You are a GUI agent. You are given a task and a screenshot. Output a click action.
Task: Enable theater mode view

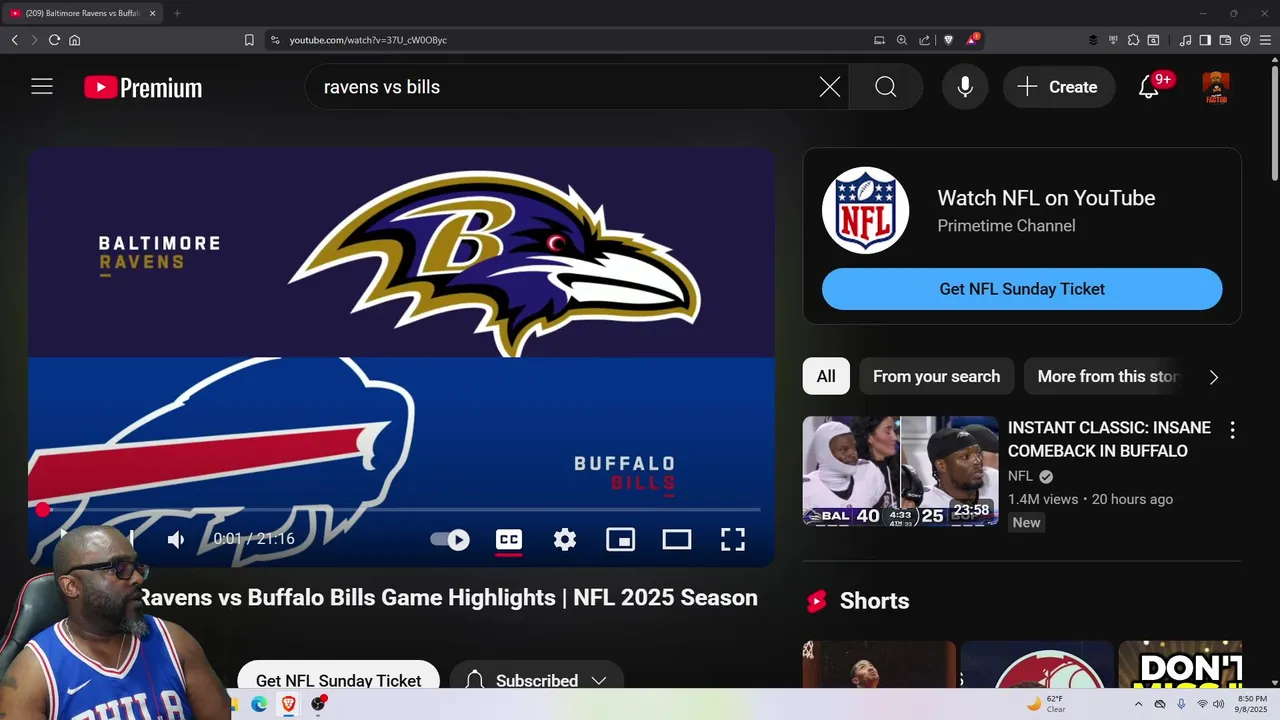point(677,540)
